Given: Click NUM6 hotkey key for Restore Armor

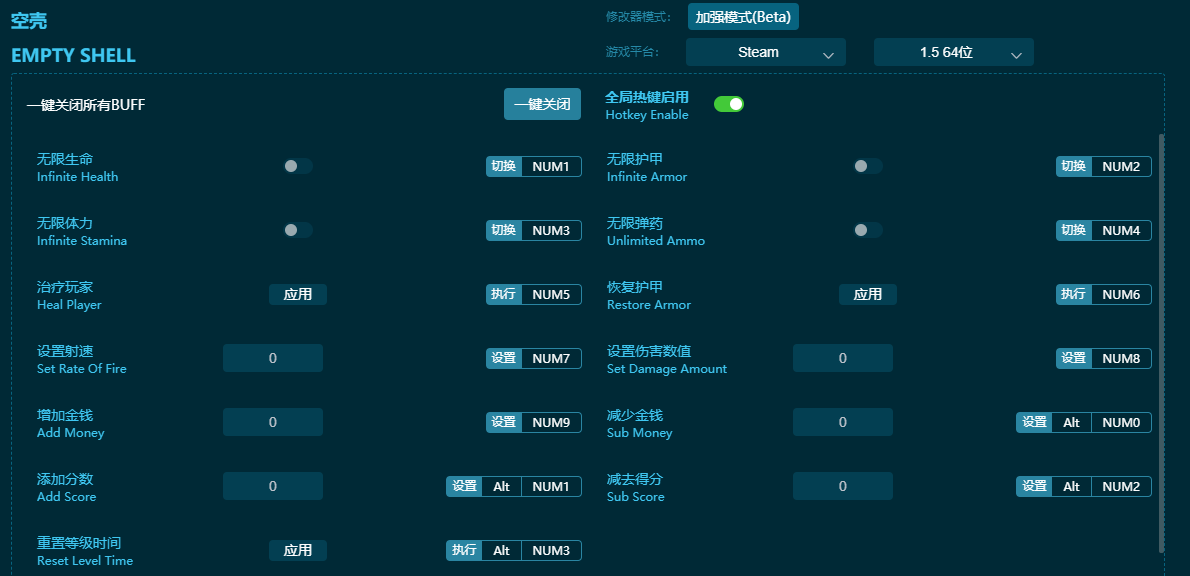Looking at the screenshot, I should [x=1122, y=294].
